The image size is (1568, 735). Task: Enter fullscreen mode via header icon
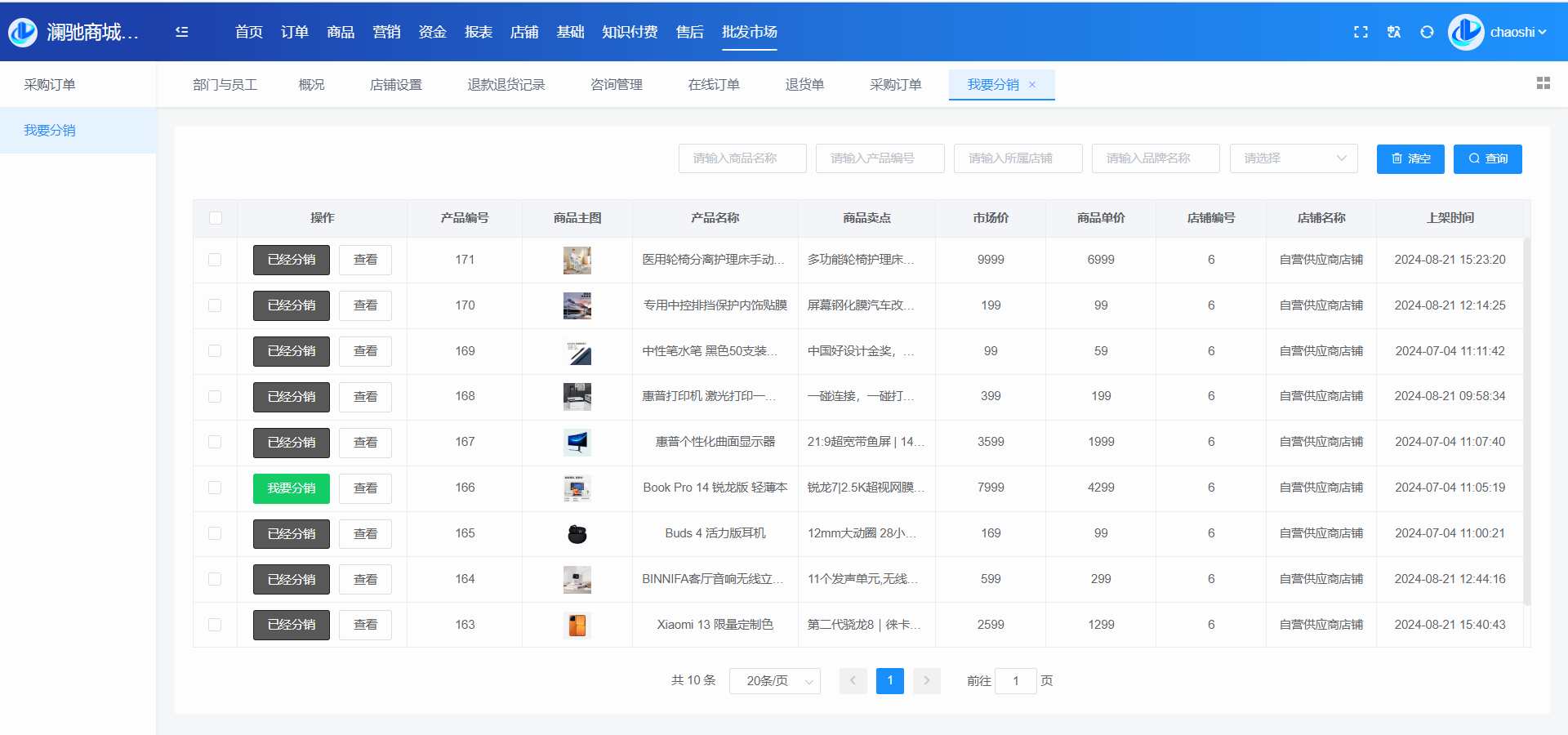click(x=1361, y=32)
